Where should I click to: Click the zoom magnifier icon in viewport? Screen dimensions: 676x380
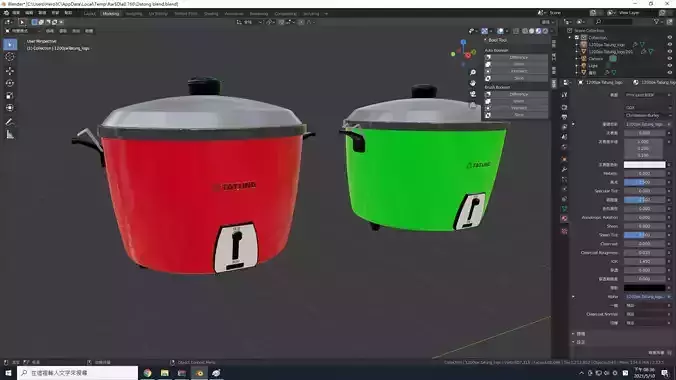click(x=473, y=72)
